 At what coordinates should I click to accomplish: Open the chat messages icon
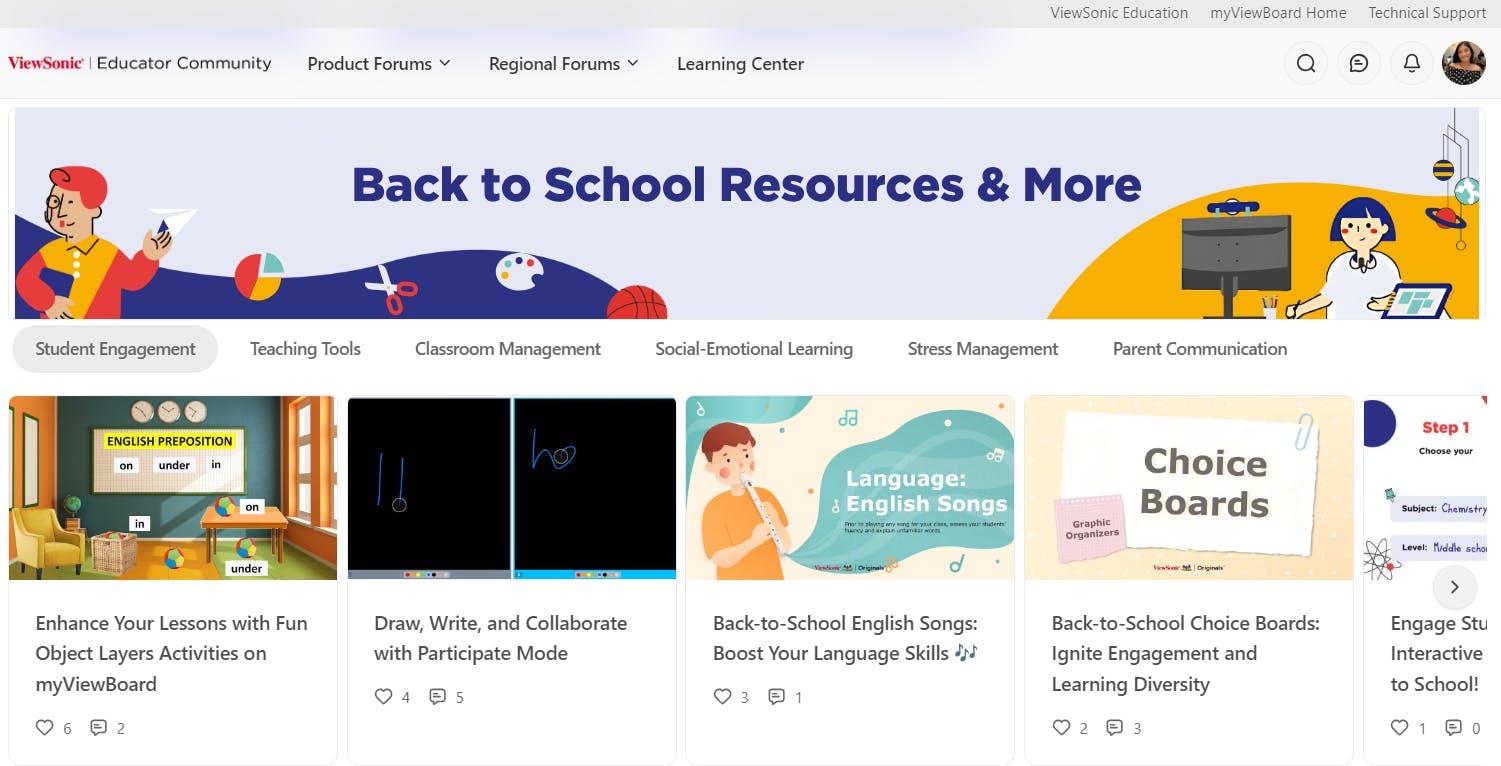pos(1359,64)
